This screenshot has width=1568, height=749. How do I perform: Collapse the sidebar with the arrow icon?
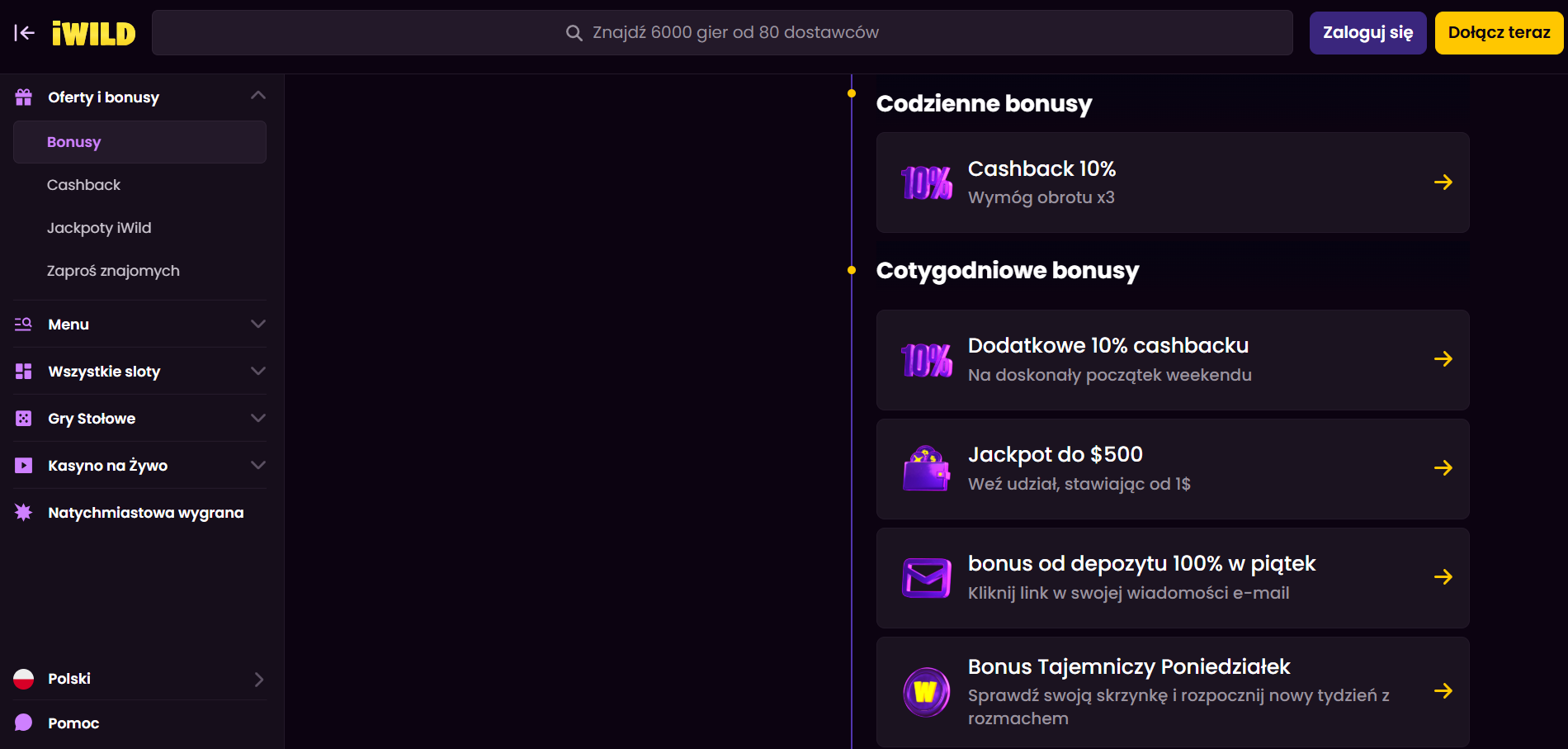[24, 33]
